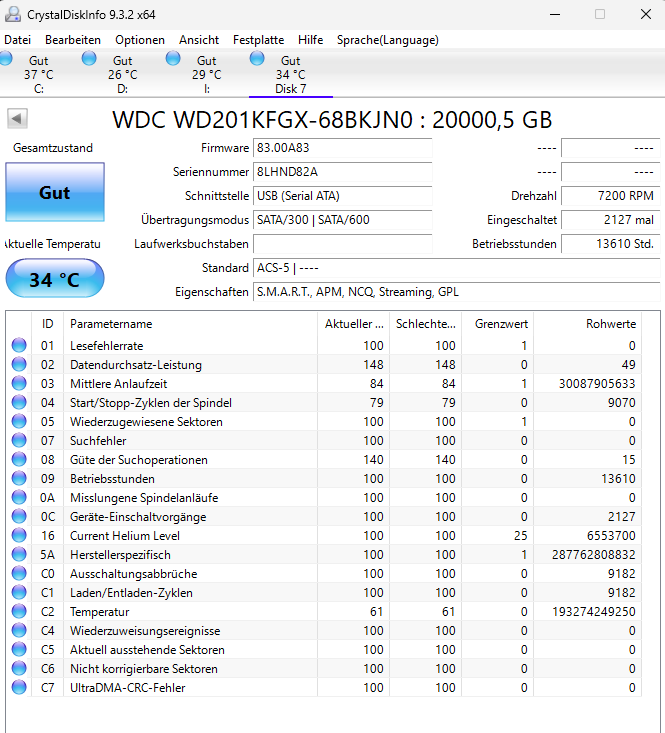Viewport: 665px width, 733px height.
Task: Click the Grenzwert column header
Action: 498,324
